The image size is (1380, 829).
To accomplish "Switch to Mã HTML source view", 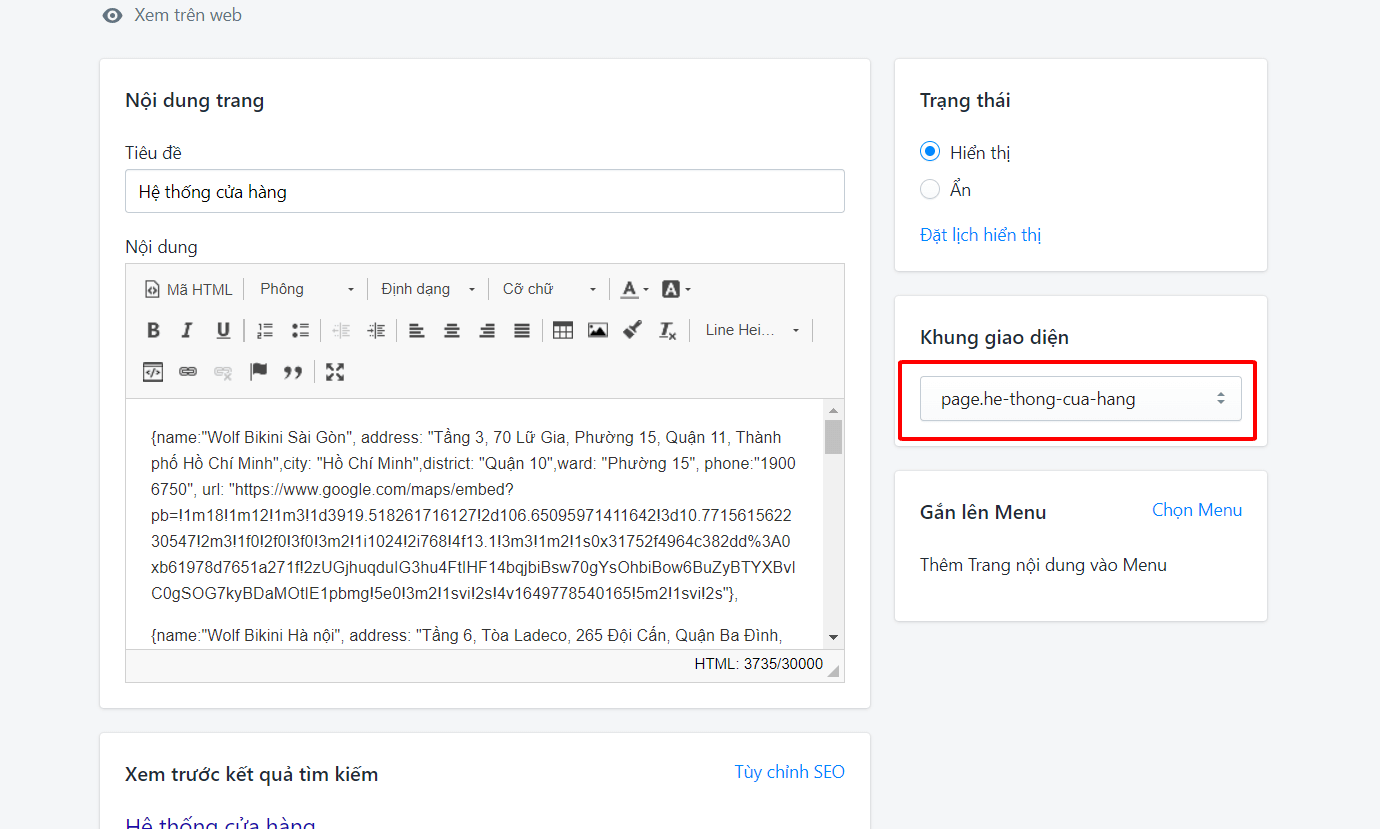I will point(188,289).
